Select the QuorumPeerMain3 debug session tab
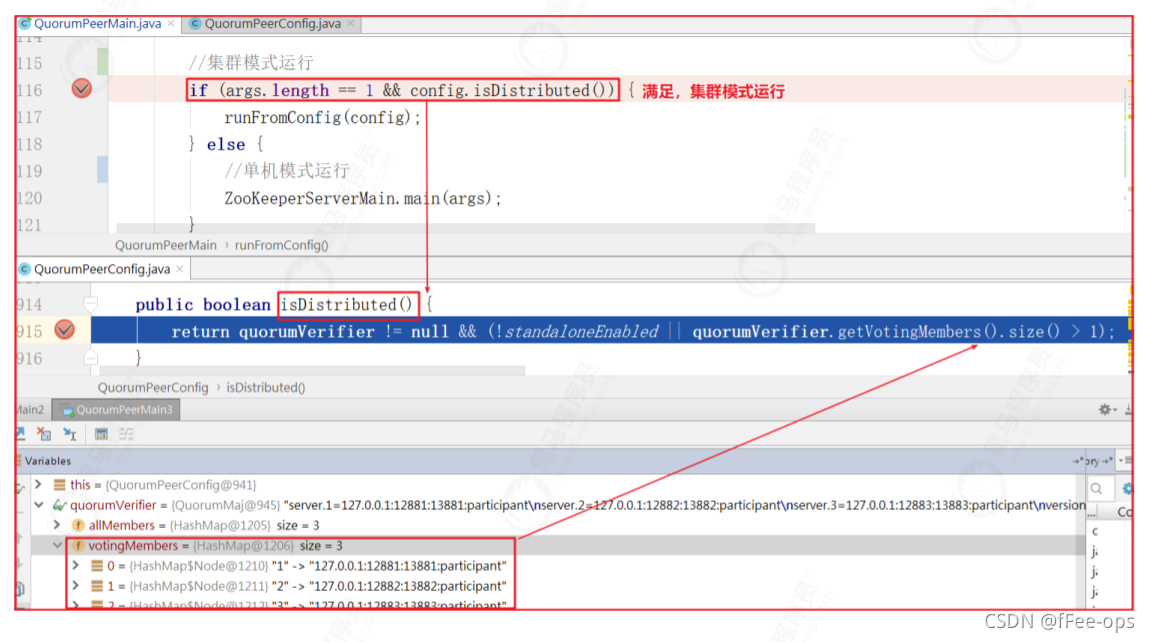This screenshot has height=642, width=1150. click(117, 409)
